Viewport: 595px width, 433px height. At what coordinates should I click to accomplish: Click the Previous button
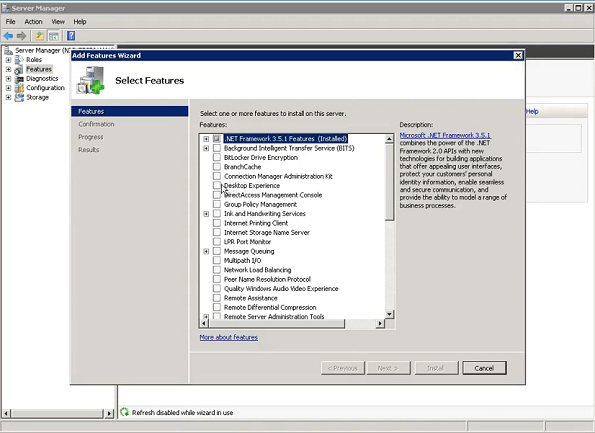343,368
